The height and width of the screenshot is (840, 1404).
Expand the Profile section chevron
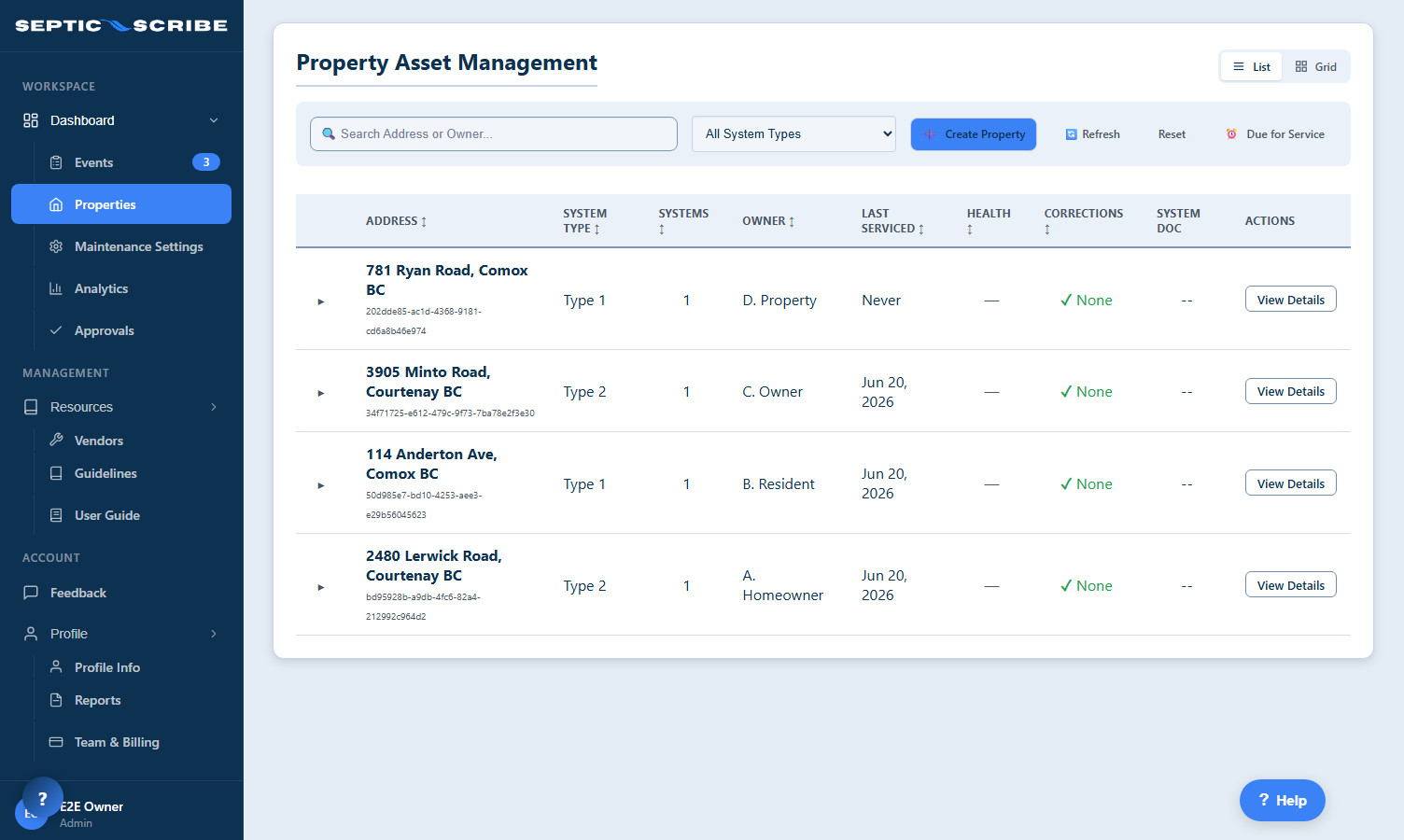[214, 634]
